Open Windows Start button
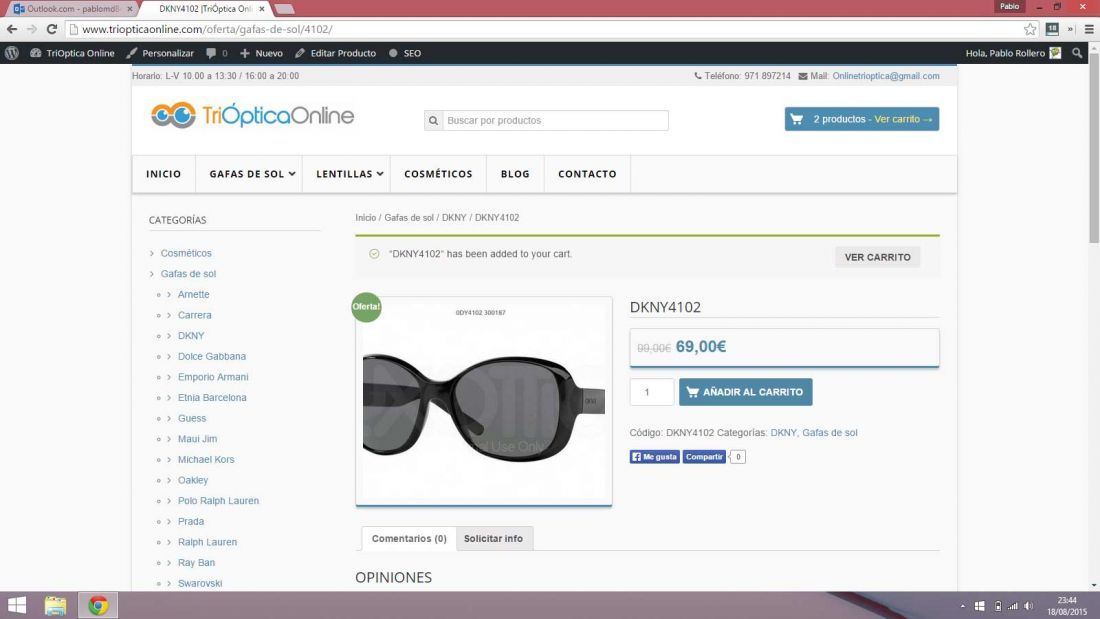The width and height of the screenshot is (1100, 619). [x=16, y=605]
